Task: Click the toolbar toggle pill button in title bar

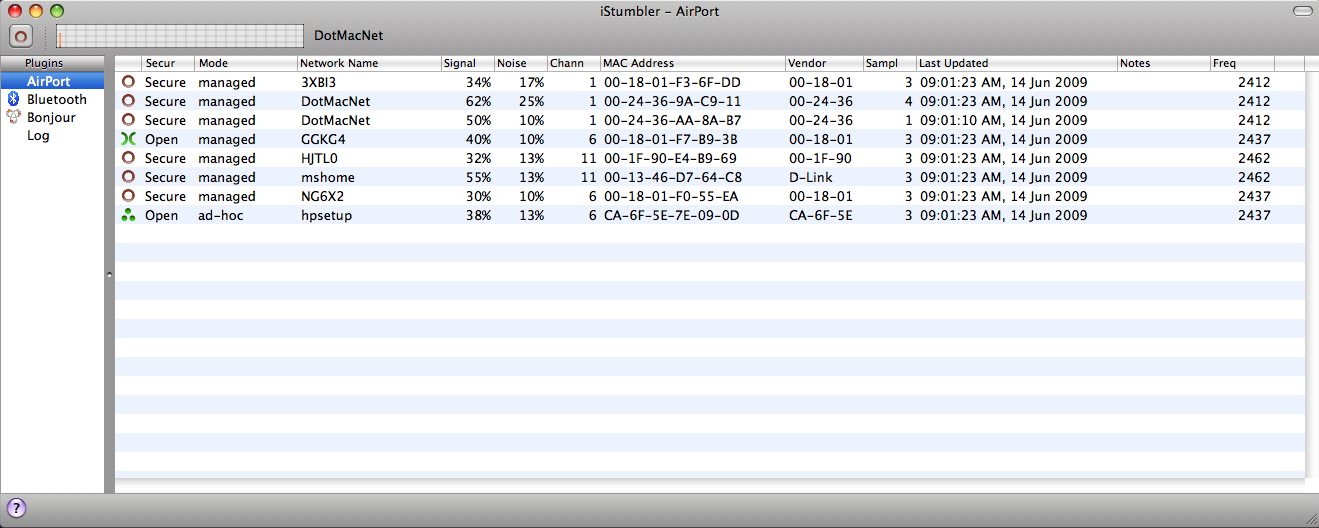Action: [x=1302, y=11]
